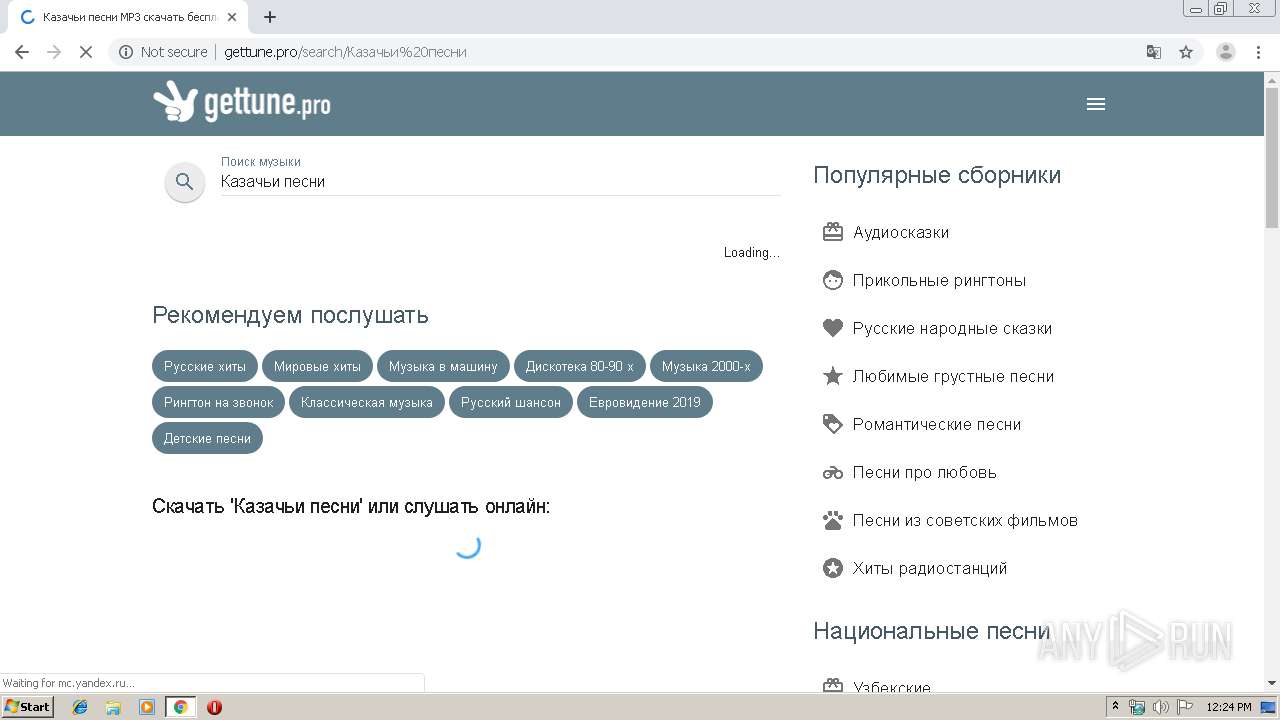Click the heart icon beside Русские народные сказки
Screen dimensions: 1280x720
pos(832,328)
